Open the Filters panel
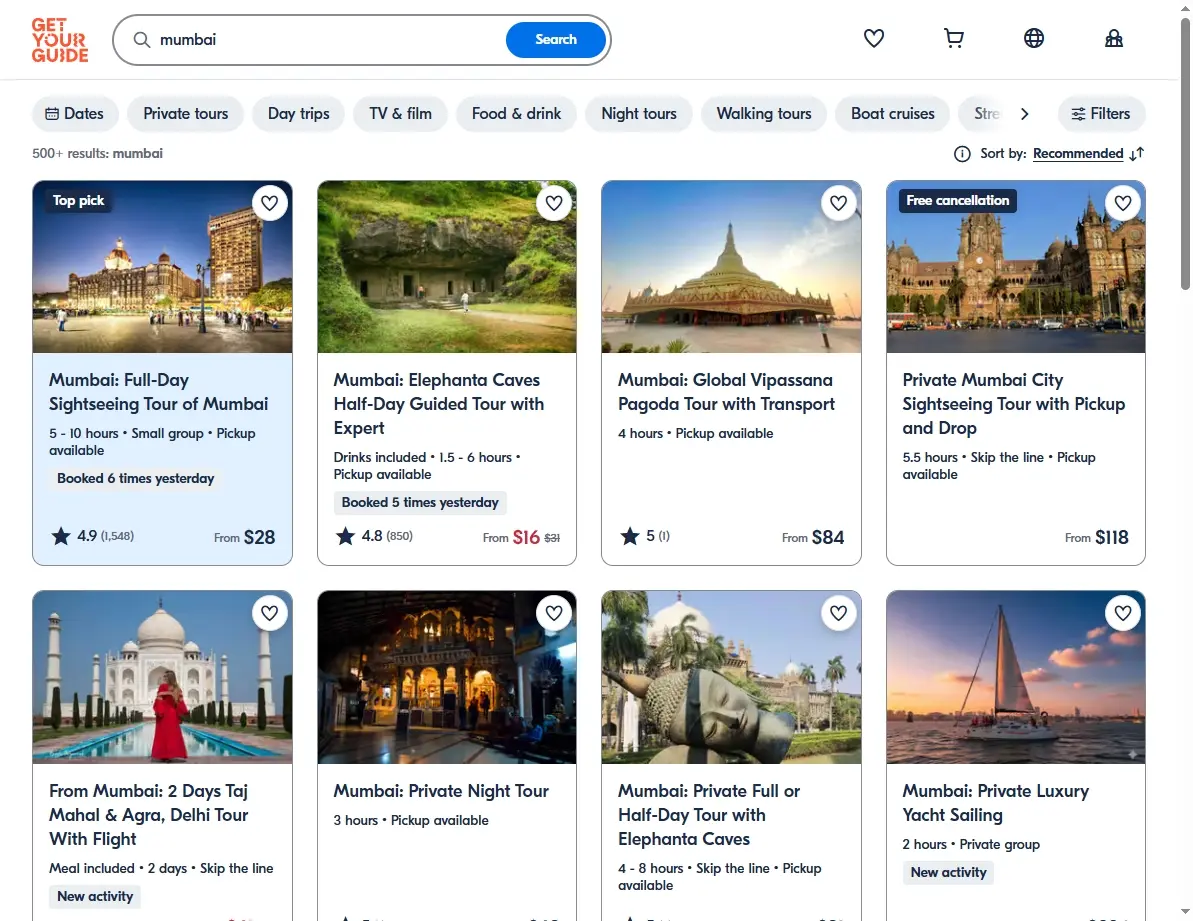Image resolution: width=1193 pixels, height=921 pixels. [1101, 114]
